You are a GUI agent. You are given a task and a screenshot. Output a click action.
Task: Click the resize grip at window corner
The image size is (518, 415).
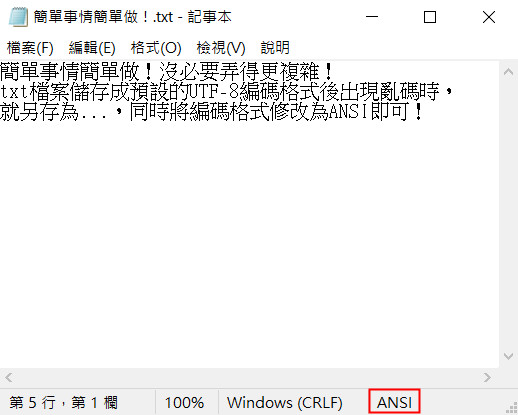pos(512,408)
